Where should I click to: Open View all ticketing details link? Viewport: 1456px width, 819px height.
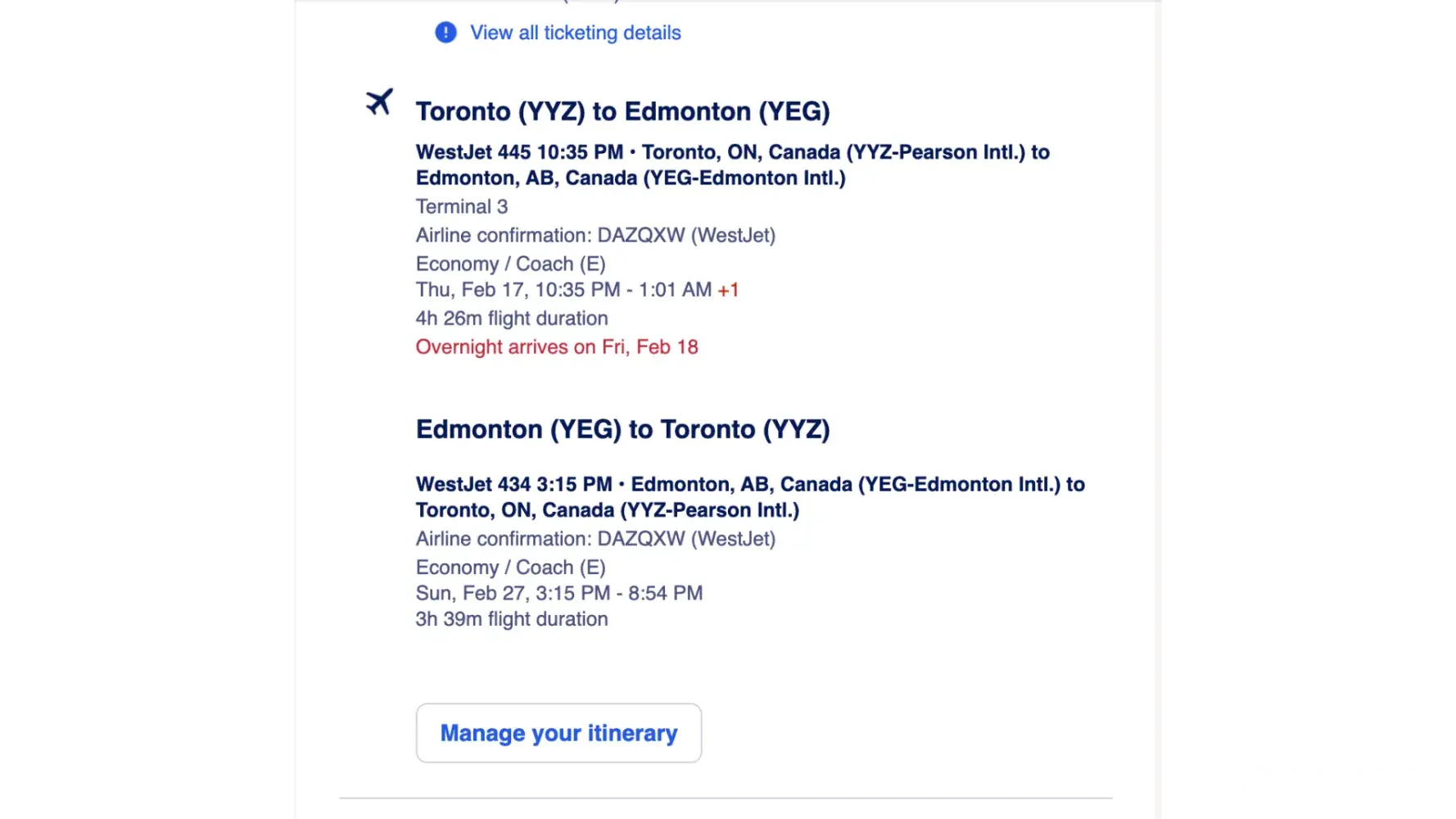575,33
